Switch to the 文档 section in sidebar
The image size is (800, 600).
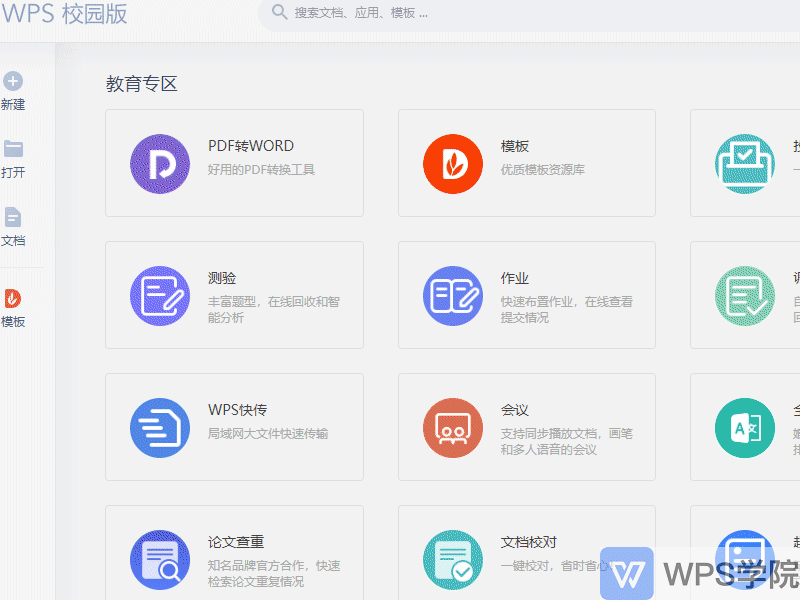pyautogui.click(x=12, y=217)
